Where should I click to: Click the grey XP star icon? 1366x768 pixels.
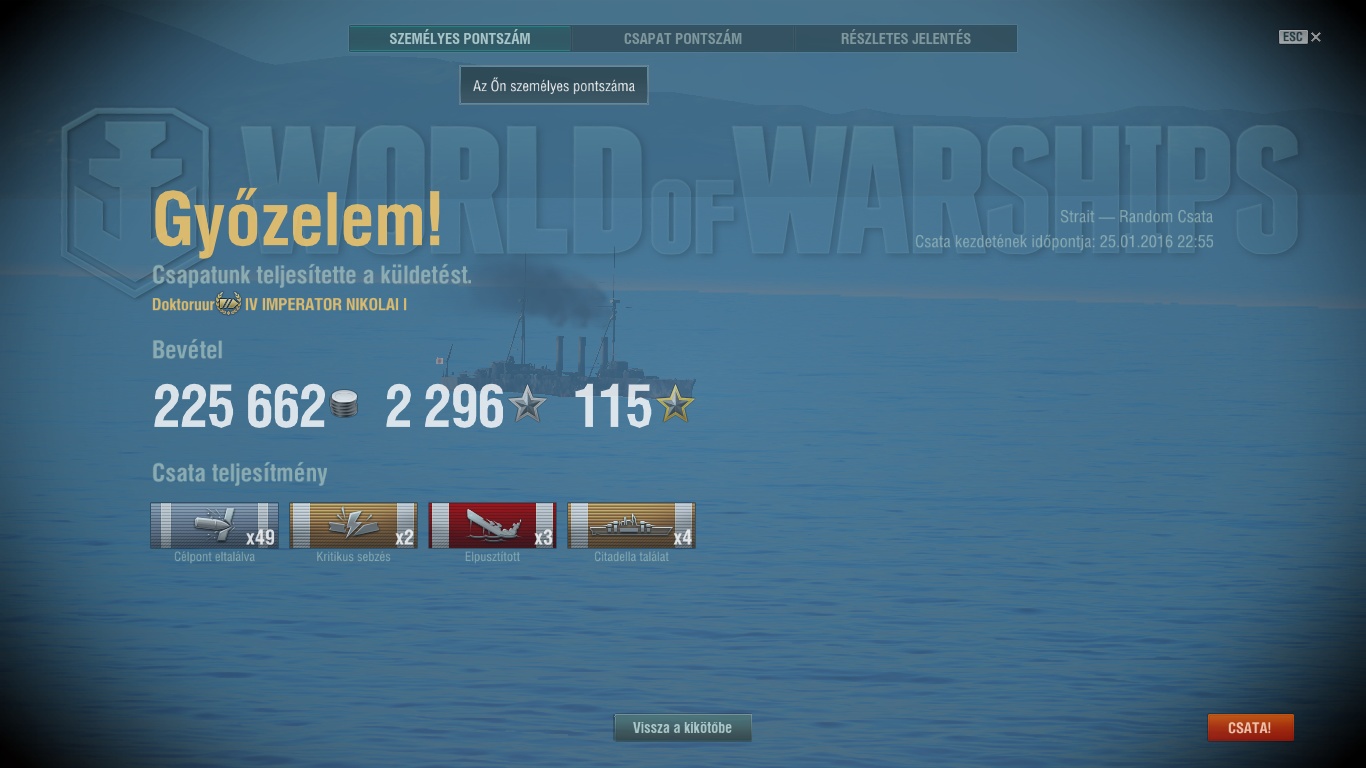[527, 405]
